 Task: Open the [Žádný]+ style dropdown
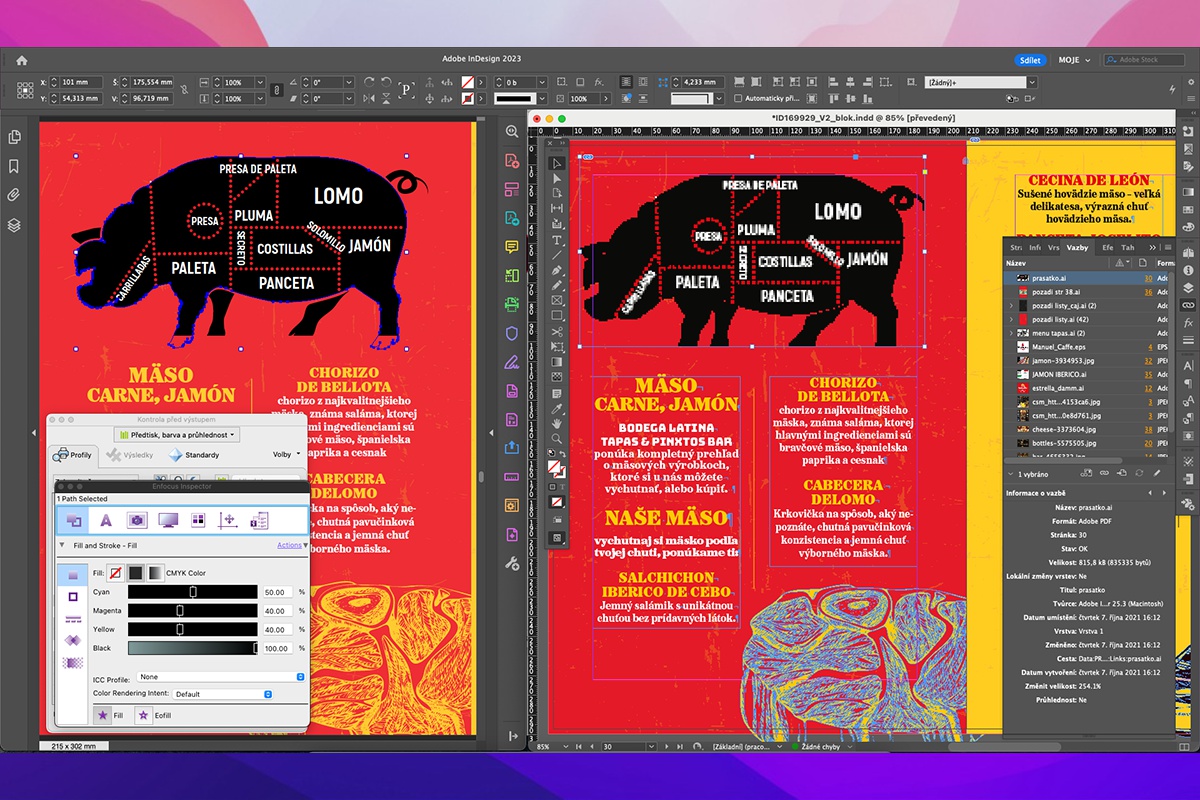981,82
